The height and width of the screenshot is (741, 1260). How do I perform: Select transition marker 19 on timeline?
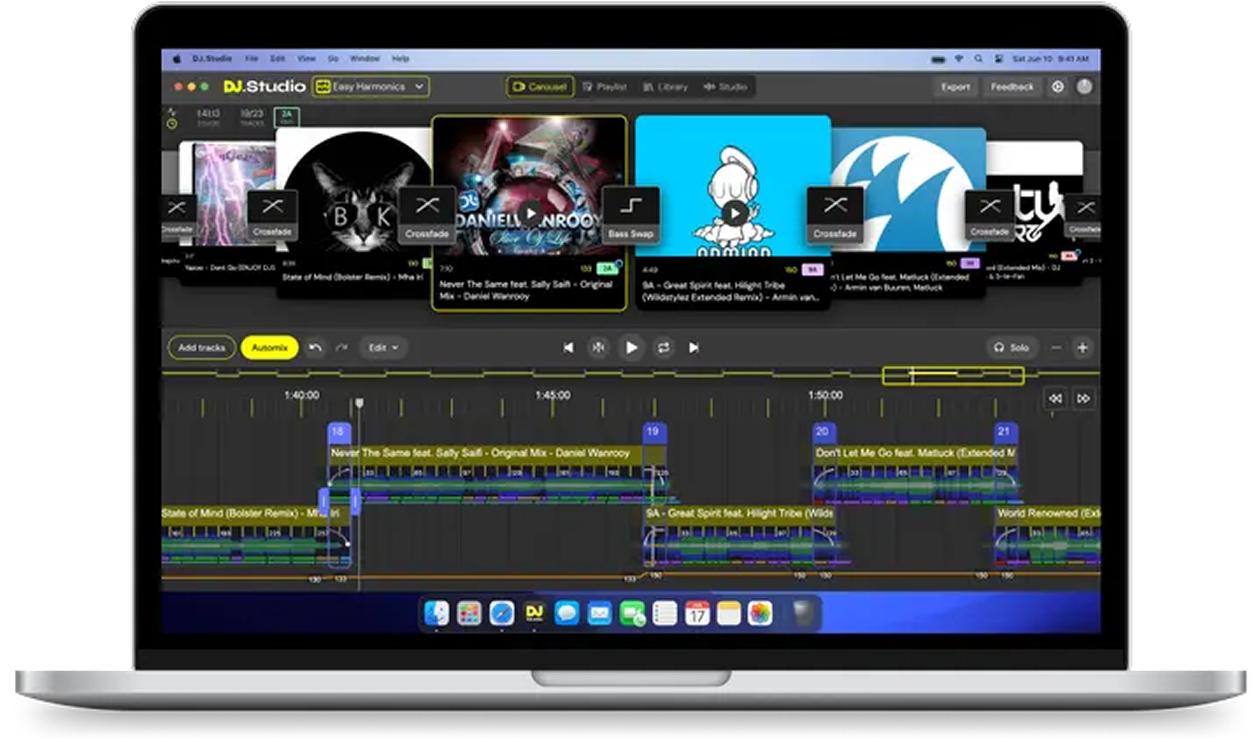[654, 432]
